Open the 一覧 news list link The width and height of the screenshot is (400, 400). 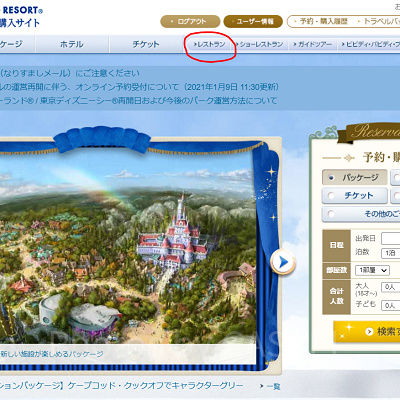[x=270, y=386]
